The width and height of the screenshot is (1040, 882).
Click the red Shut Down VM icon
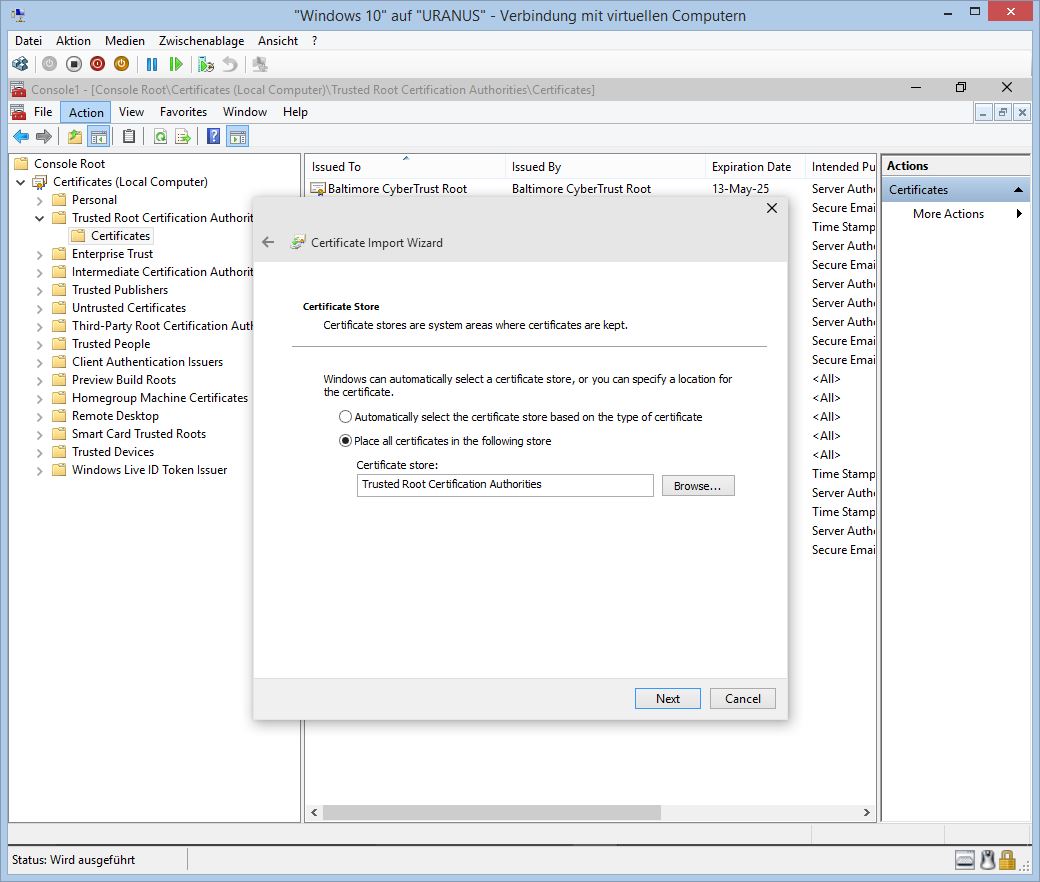click(97, 64)
